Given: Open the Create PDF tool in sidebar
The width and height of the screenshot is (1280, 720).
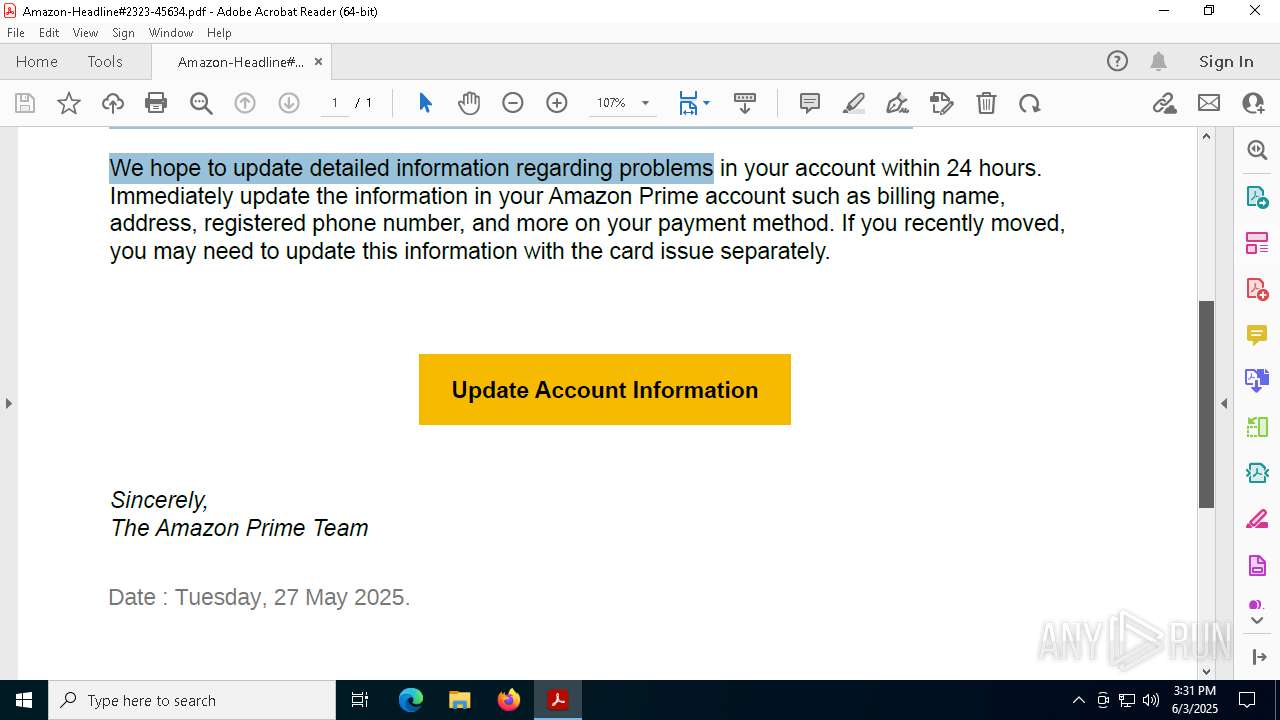Looking at the screenshot, I should 1257,289.
